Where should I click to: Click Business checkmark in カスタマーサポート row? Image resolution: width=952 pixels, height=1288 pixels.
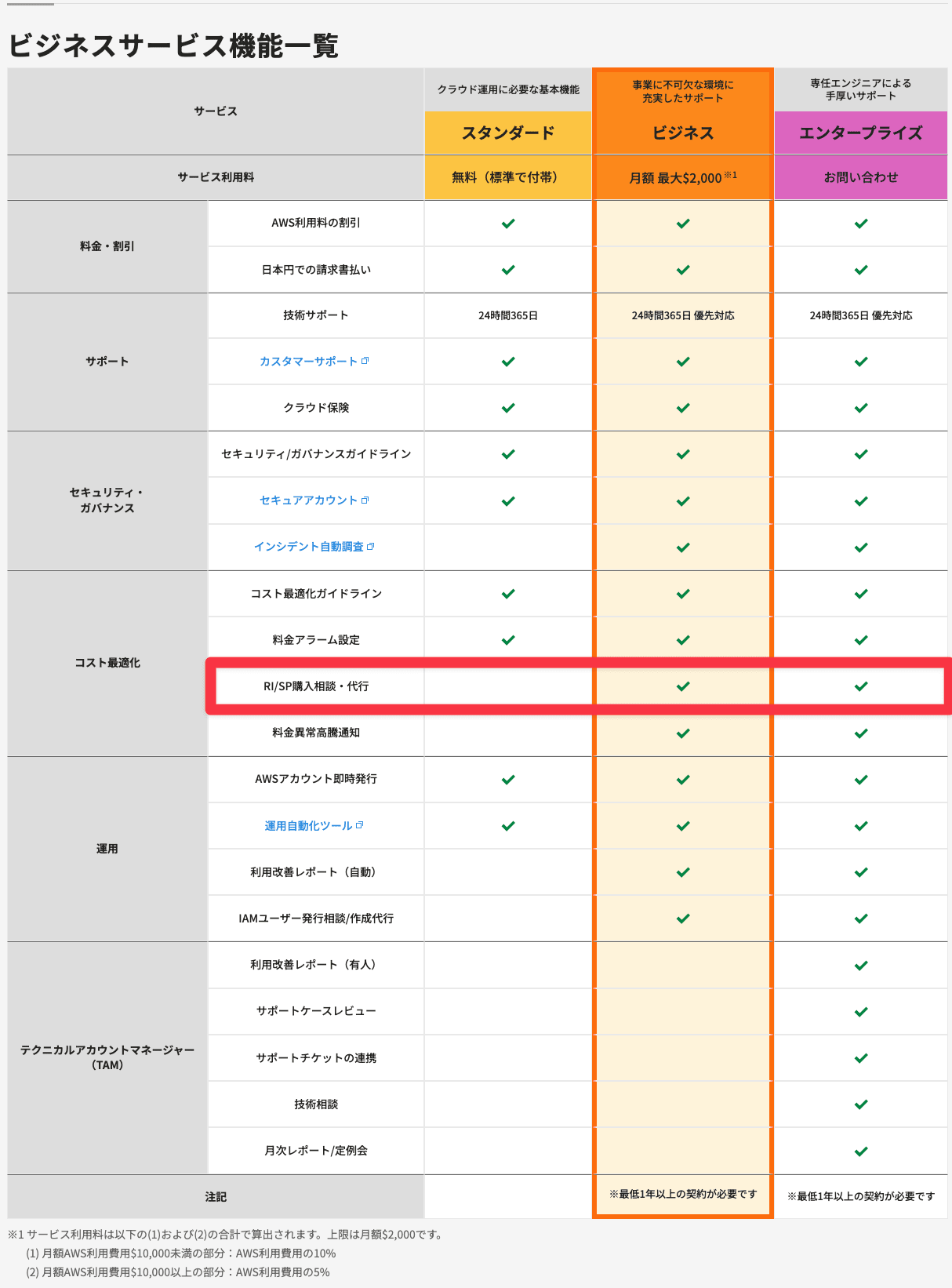(x=683, y=362)
